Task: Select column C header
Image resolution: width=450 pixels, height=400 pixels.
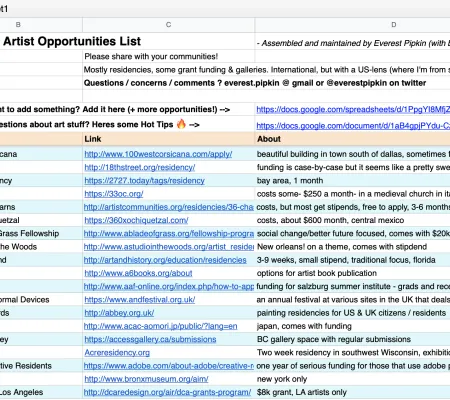Action: 168,25
